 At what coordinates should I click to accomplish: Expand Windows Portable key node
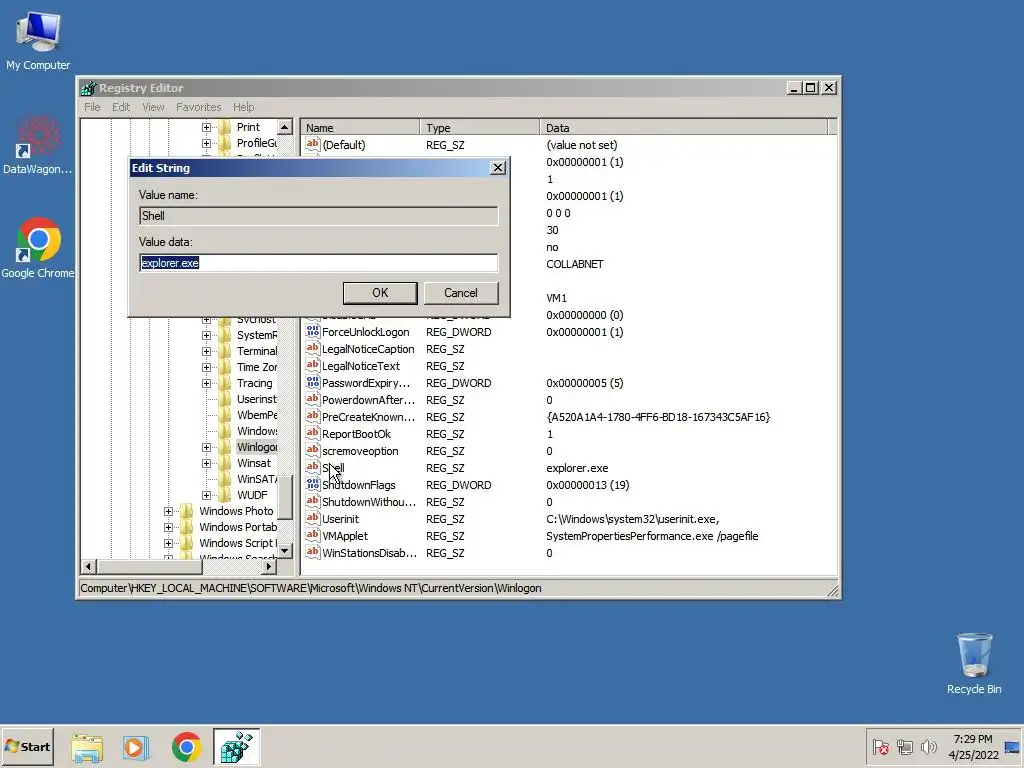pos(168,527)
